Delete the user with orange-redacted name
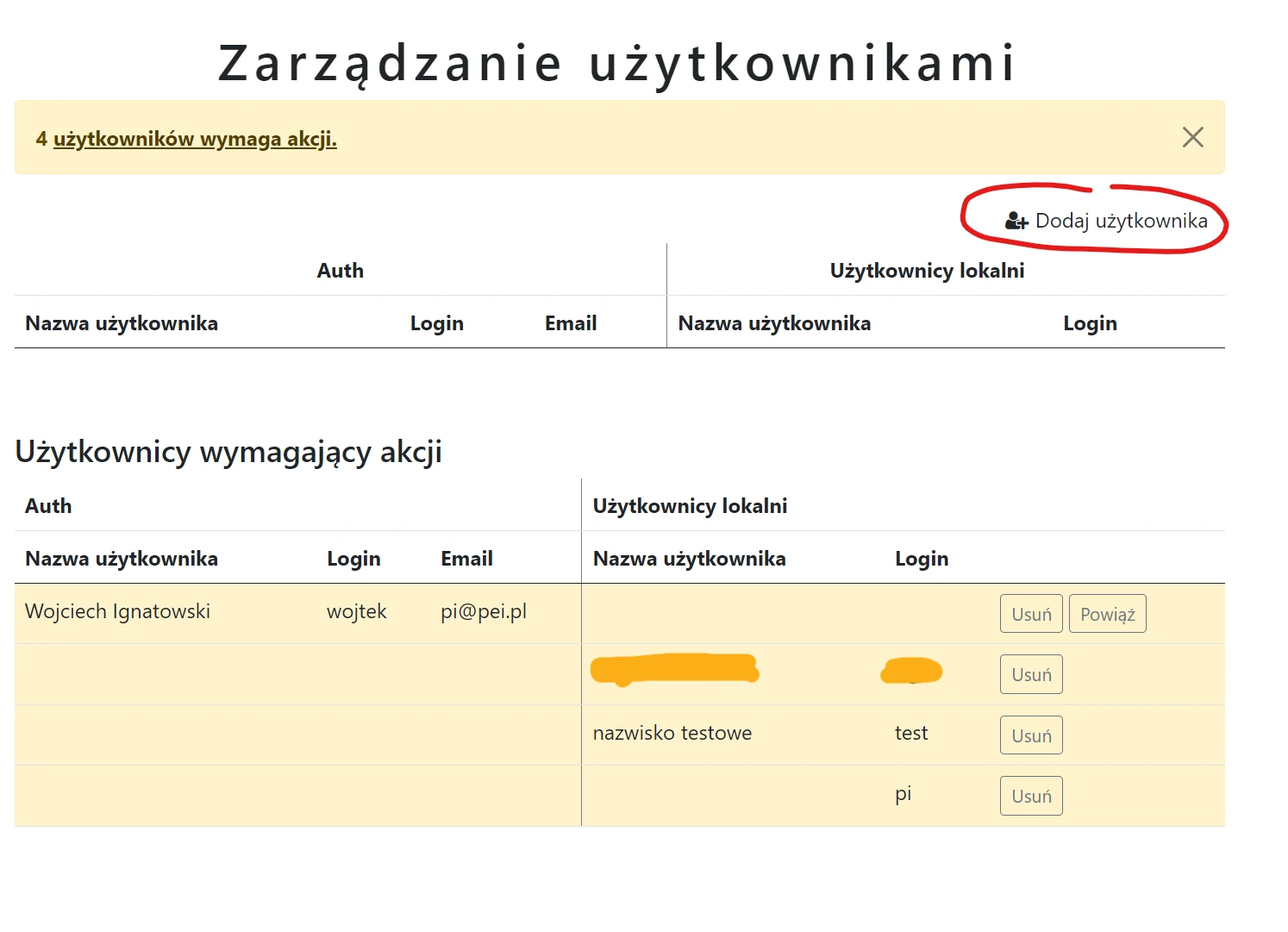Image resolution: width=1288 pixels, height=932 pixels. pyautogui.click(x=1030, y=674)
